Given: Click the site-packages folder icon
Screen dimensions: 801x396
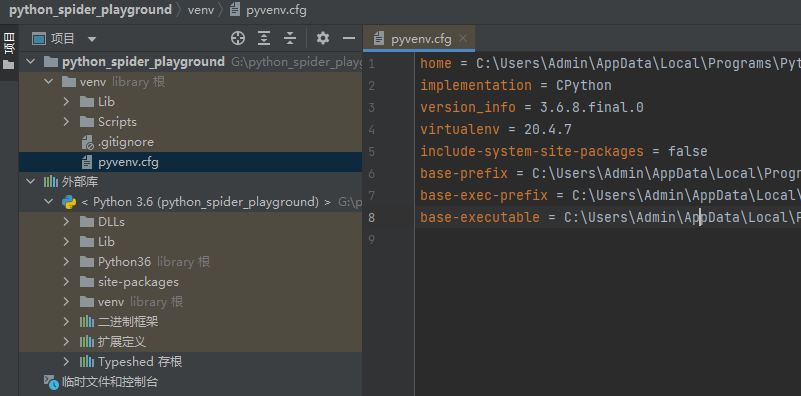Looking at the screenshot, I should pyautogui.click(x=87, y=282).
